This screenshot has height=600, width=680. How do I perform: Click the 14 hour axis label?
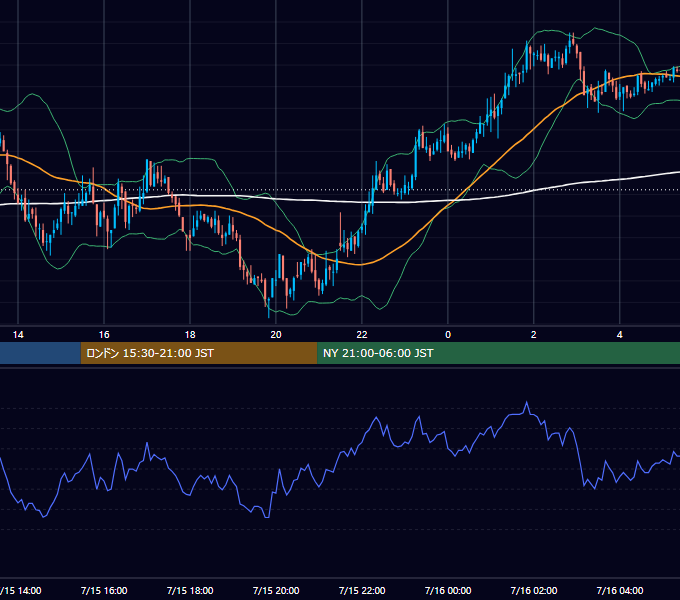18,335
